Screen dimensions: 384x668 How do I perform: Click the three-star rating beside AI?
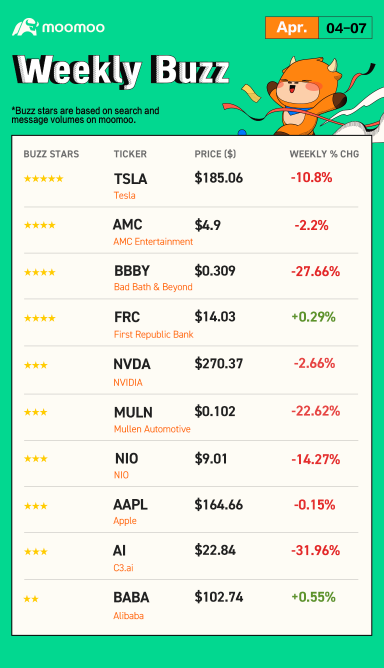36,552
